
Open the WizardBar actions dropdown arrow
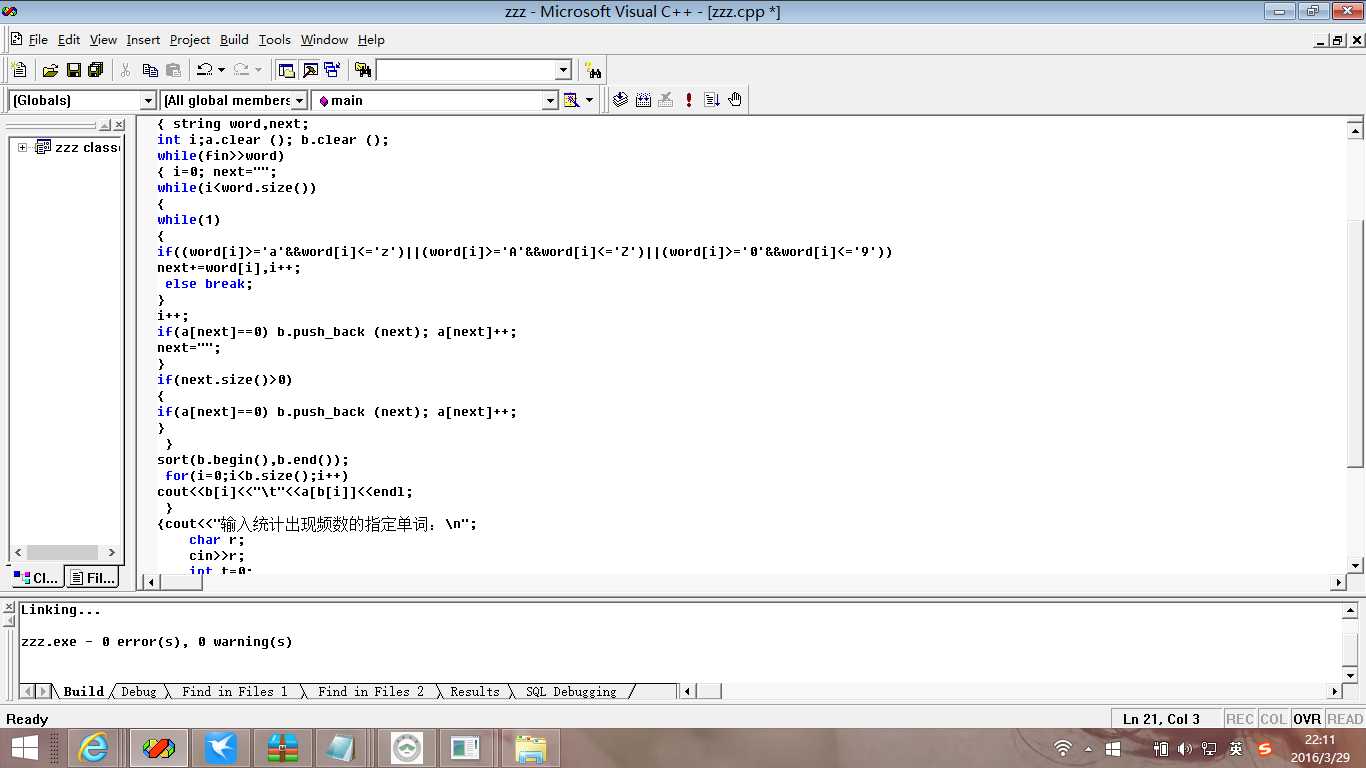pos(589,100)
